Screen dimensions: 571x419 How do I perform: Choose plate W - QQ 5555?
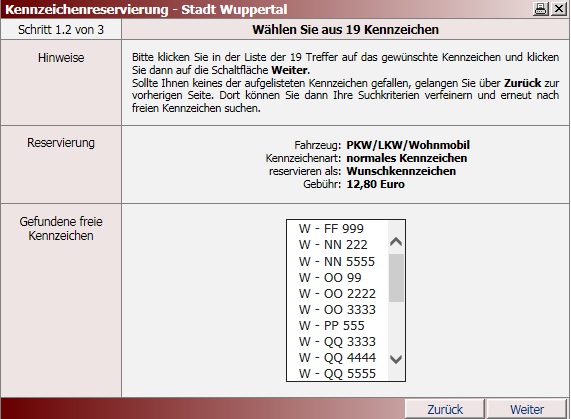[x=338, y=373]
